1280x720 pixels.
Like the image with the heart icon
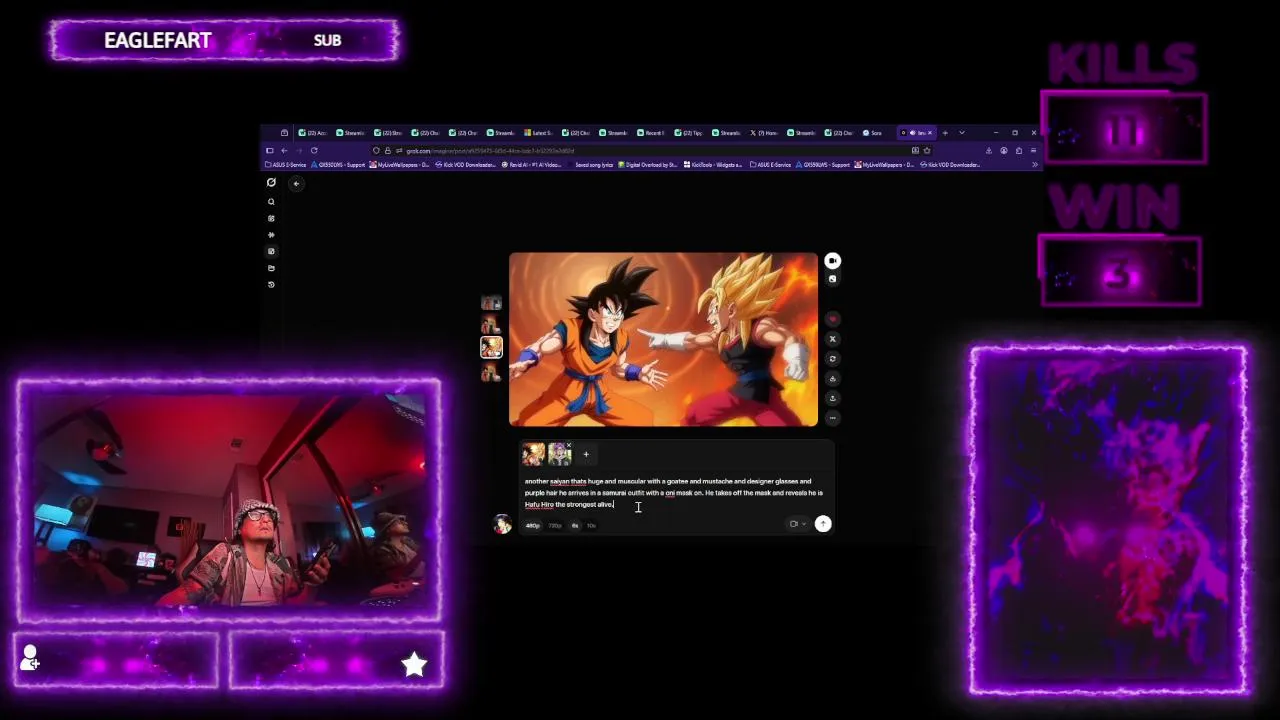(832, 319)
